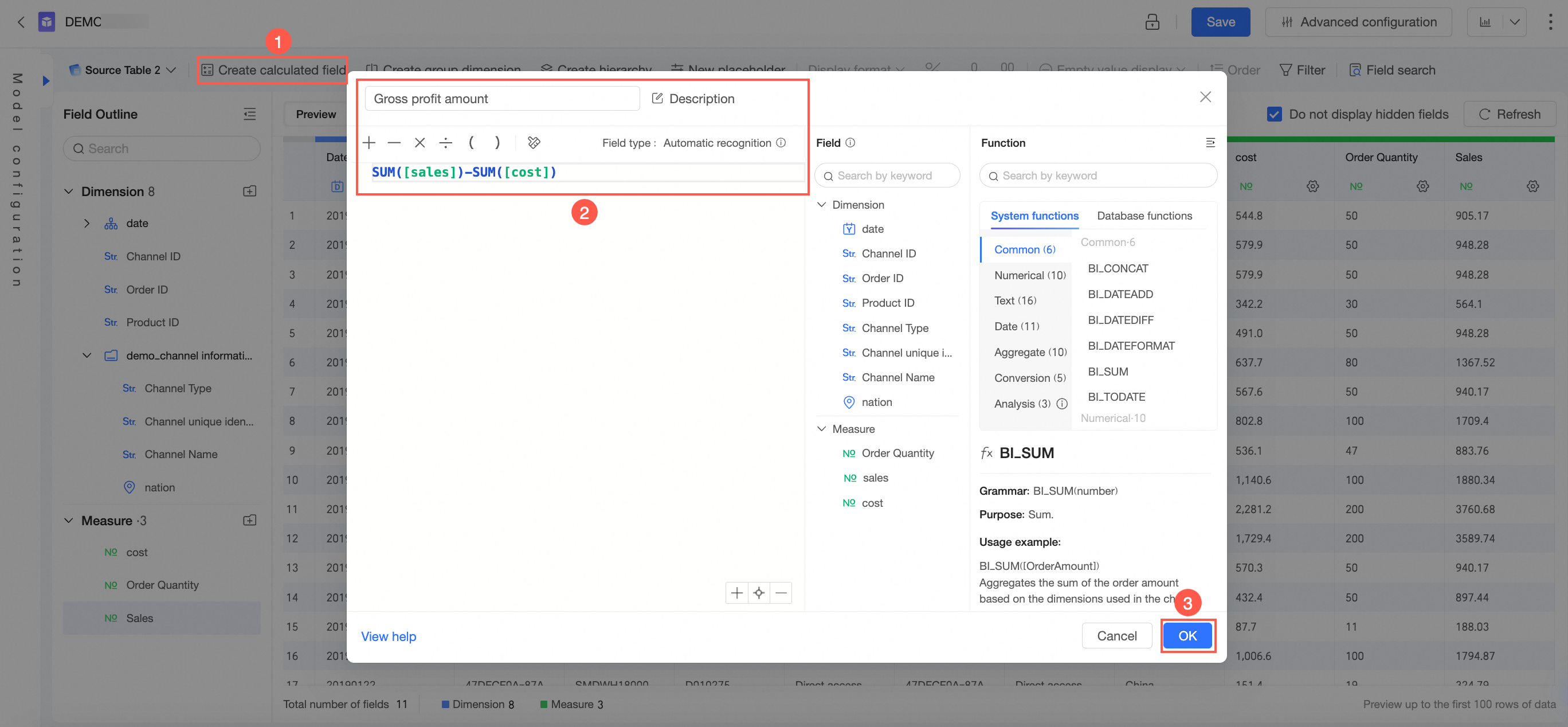This screenshot has width=1568, height=727.
Task: Click the divide operator icon
Action: [x=445, y=143]
